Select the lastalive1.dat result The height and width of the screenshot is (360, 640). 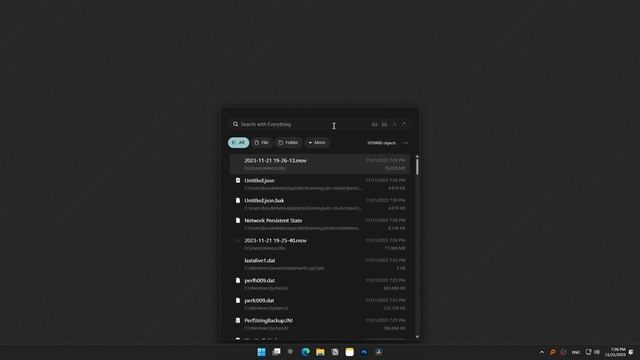coord(320,264)
